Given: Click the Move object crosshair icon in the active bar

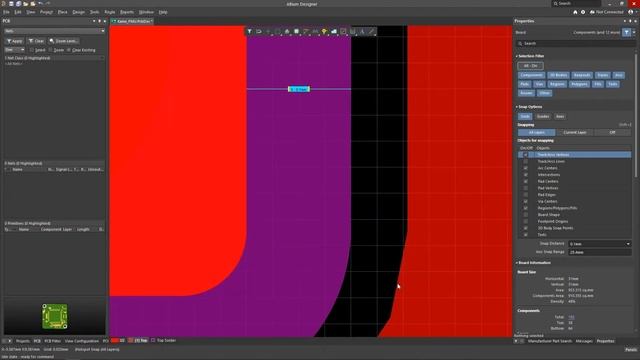Looking at the screenshot, I should 268,31.
